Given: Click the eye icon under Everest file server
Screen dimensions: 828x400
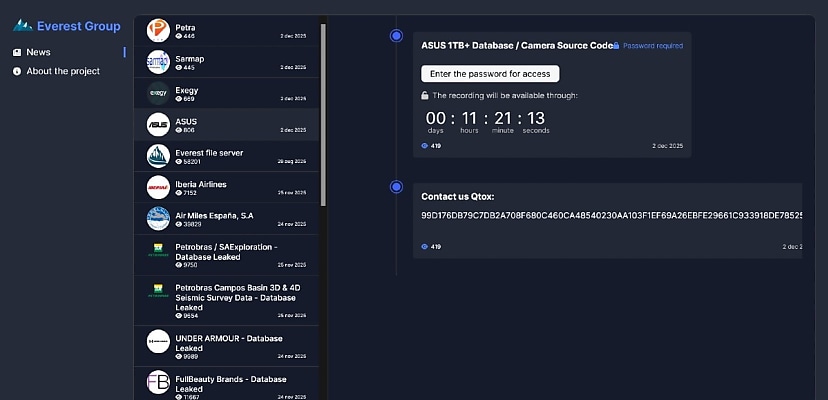Looking at the screenshot, I should pos(178,162).
